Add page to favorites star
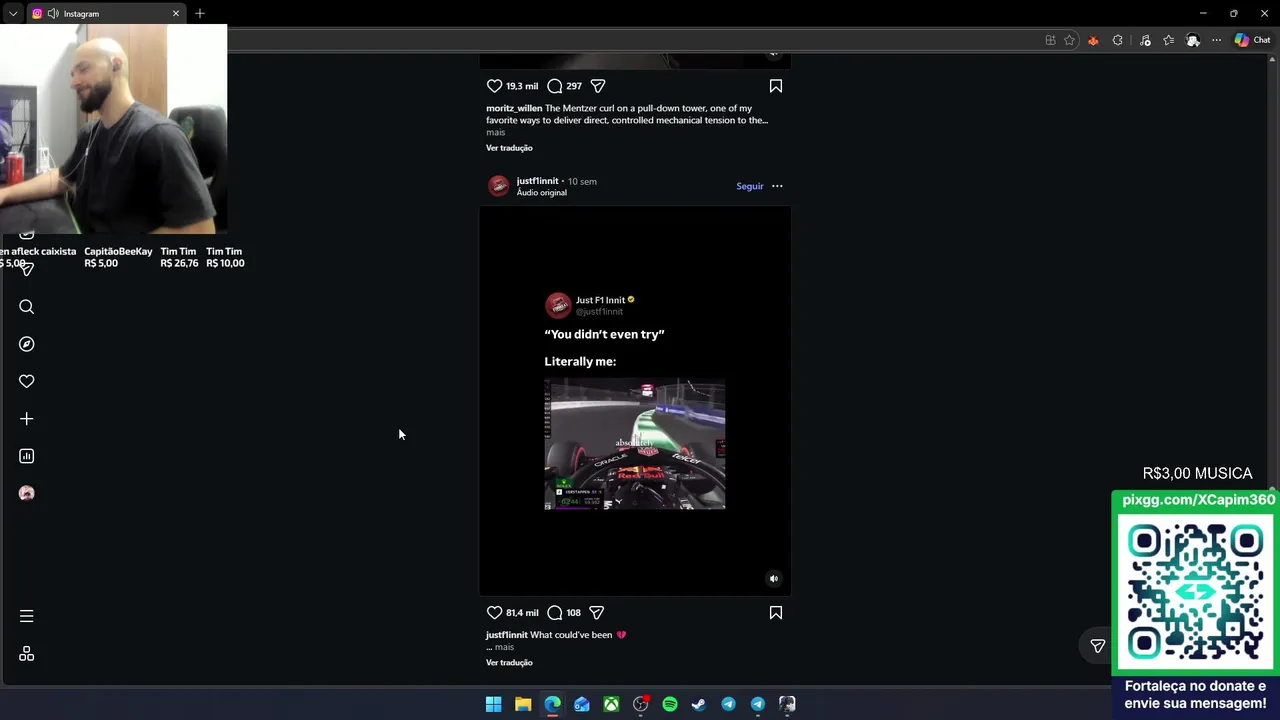Screen dimensions: 1280x720 click(1069, 40)
